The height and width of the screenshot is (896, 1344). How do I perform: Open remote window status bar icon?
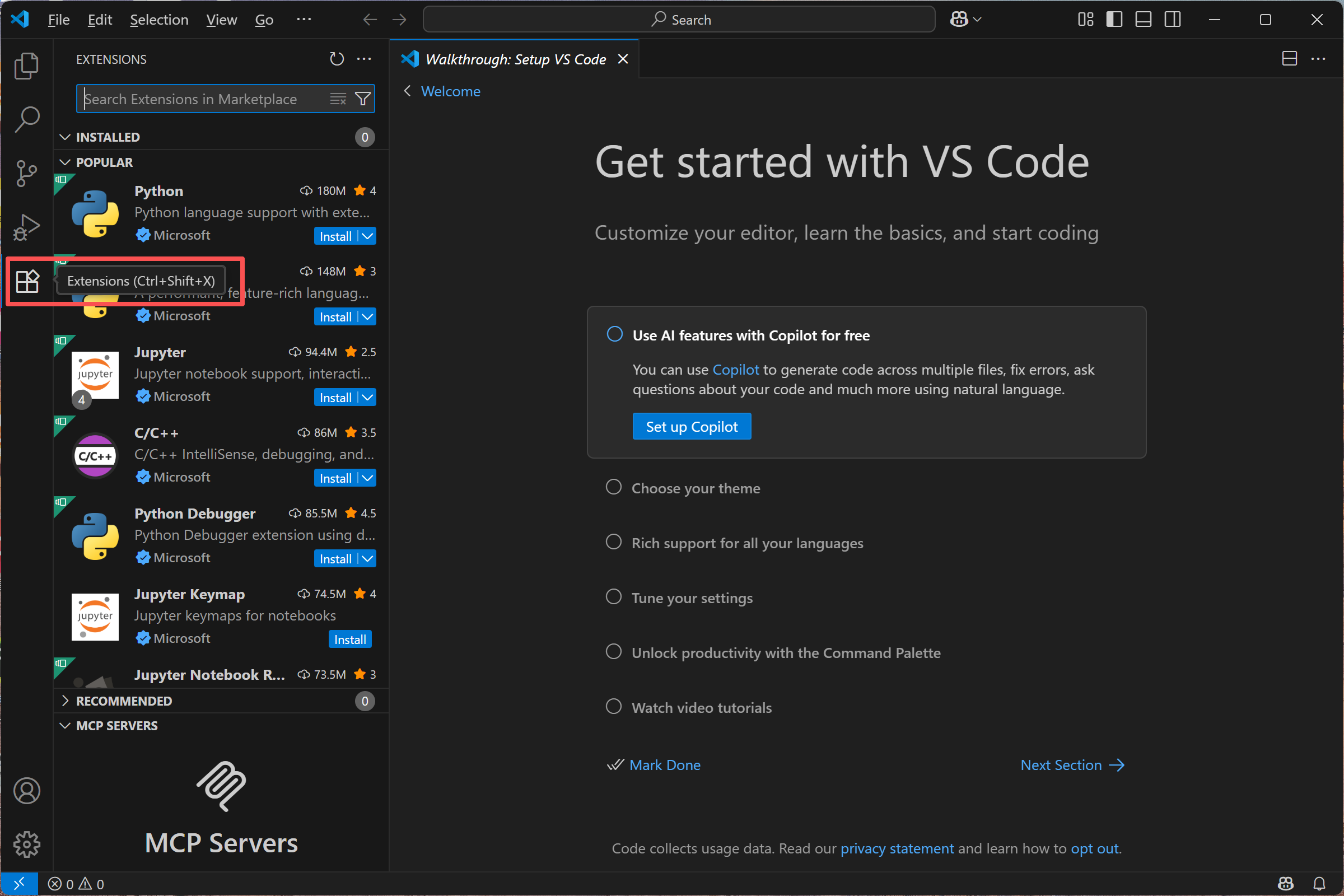click(x=20, y=884)
